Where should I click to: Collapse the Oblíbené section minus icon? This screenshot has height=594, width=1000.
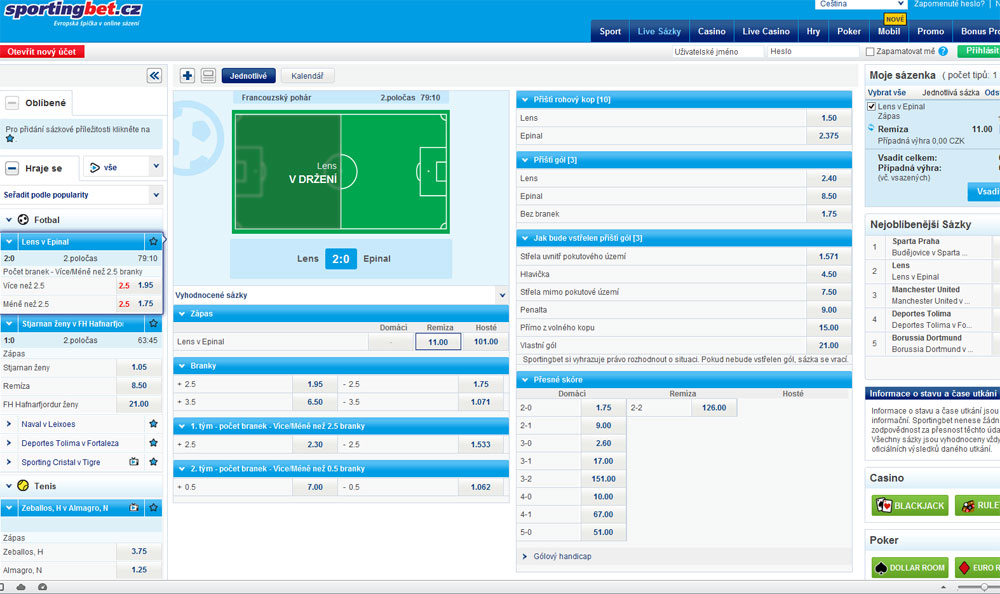[x=11, y=103]
